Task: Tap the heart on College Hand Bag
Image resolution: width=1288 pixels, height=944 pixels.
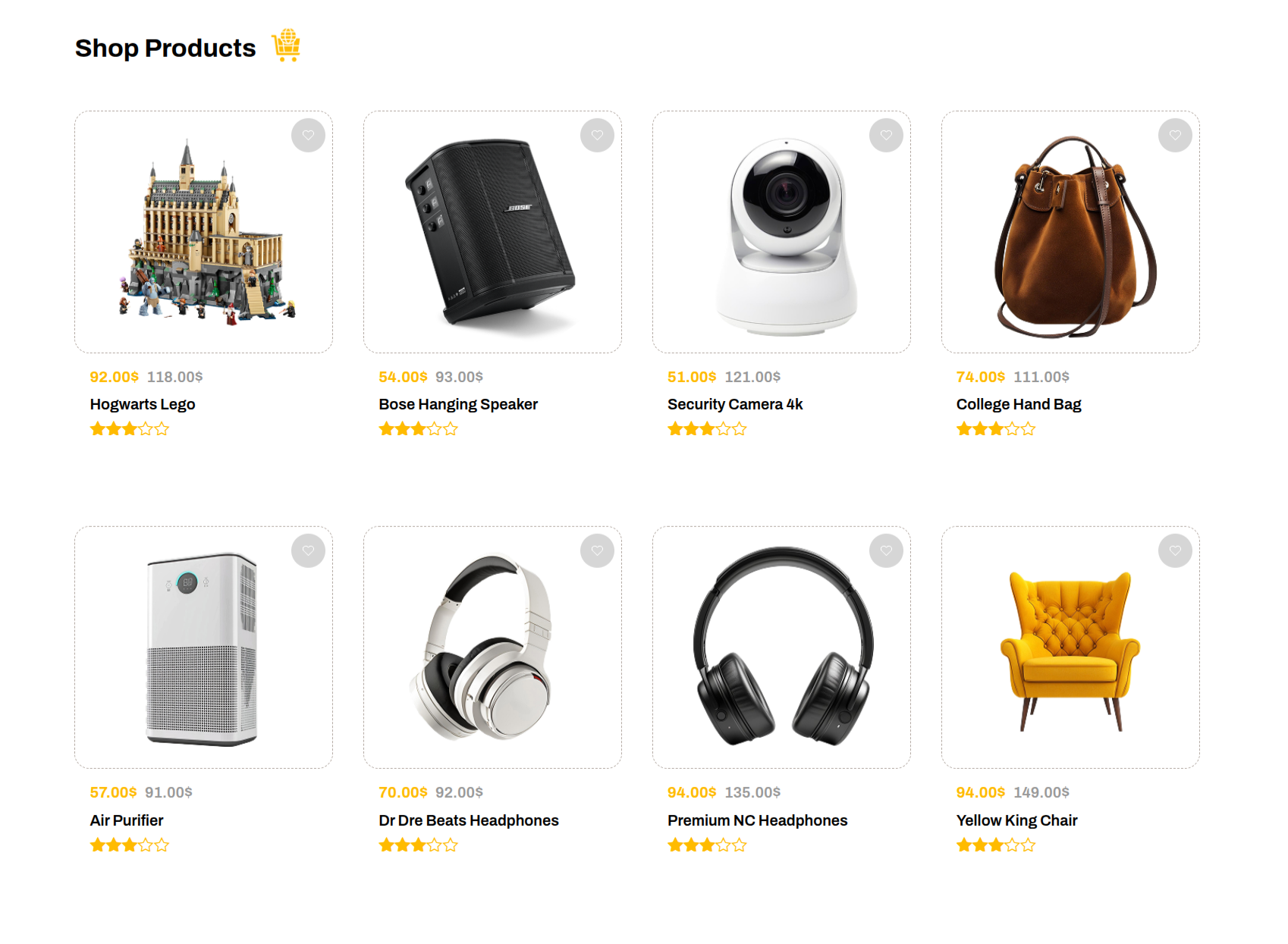Action: pyautogui.click(x=1175, y=136)
